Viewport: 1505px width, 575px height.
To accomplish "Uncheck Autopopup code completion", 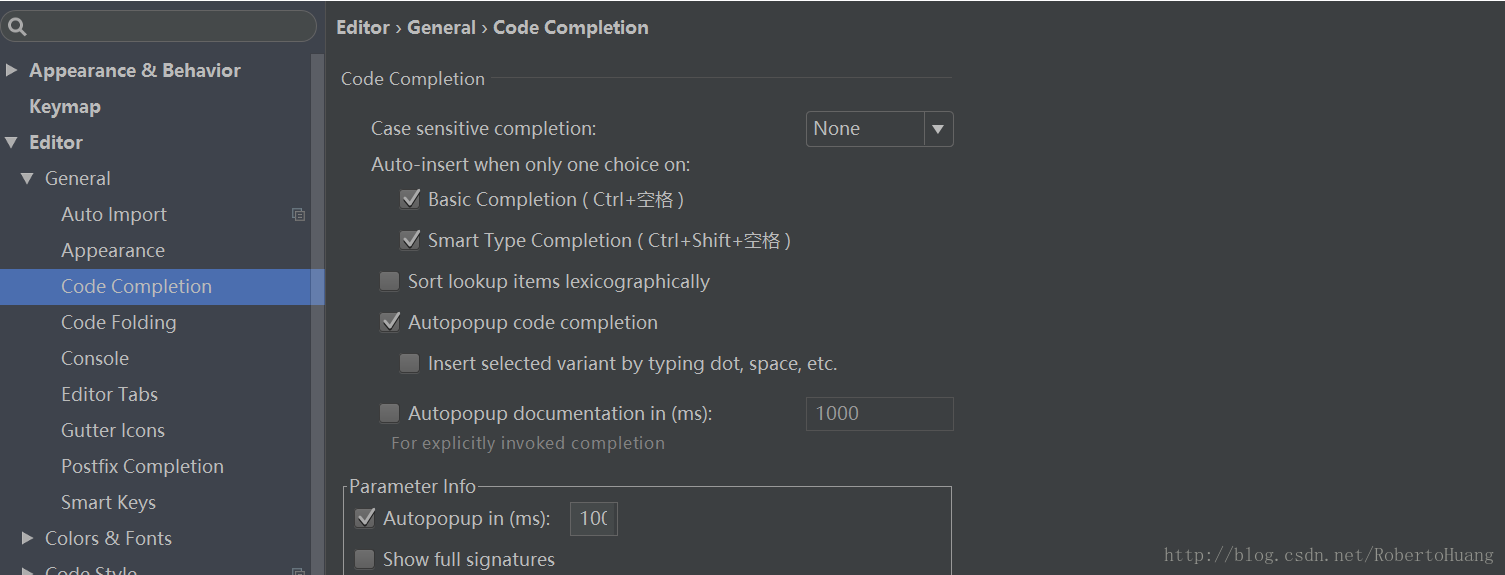I will pyautogui.click(x=390, y=323).
